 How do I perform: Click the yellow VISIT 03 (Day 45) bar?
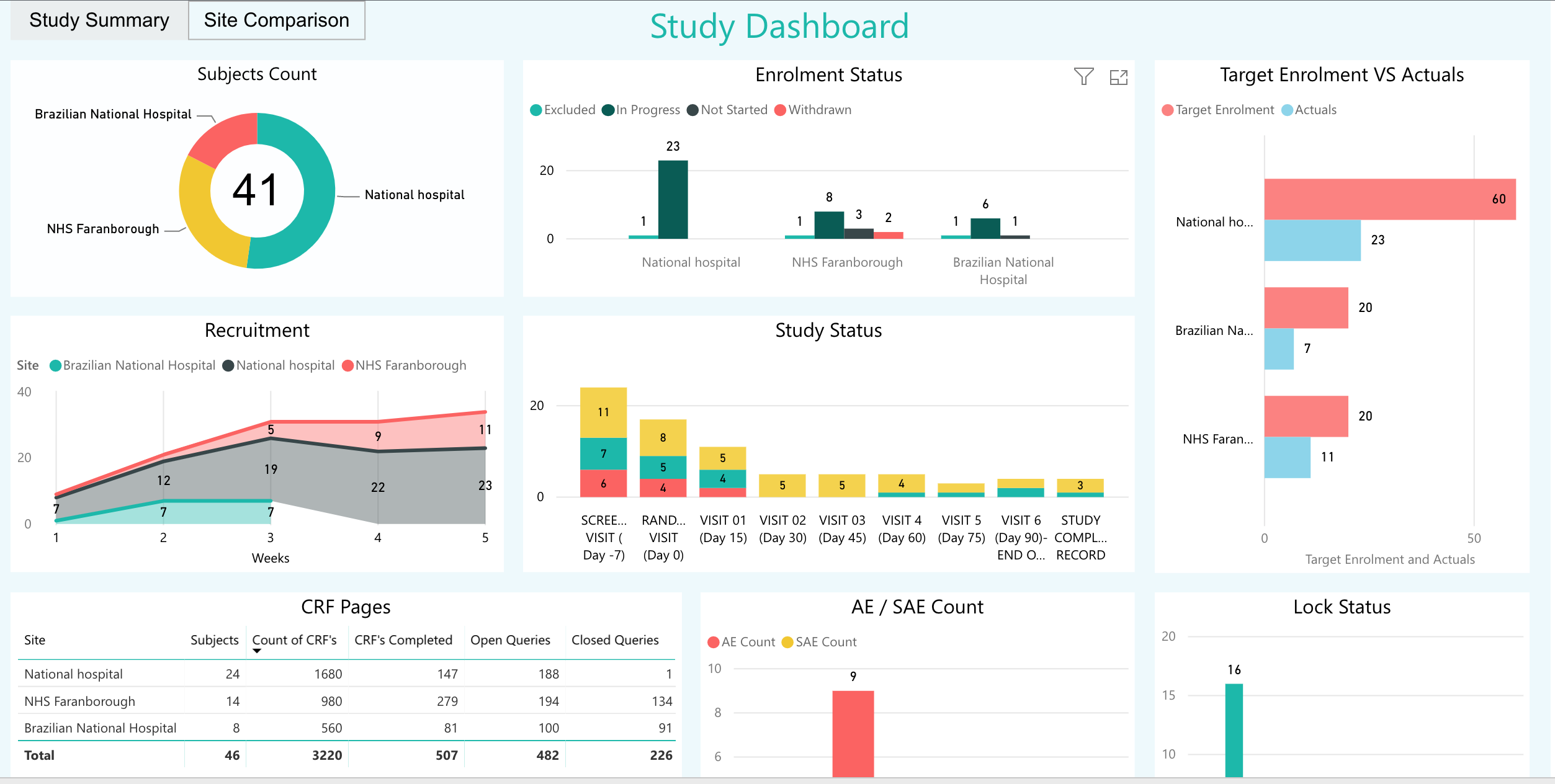coord(841,486)
